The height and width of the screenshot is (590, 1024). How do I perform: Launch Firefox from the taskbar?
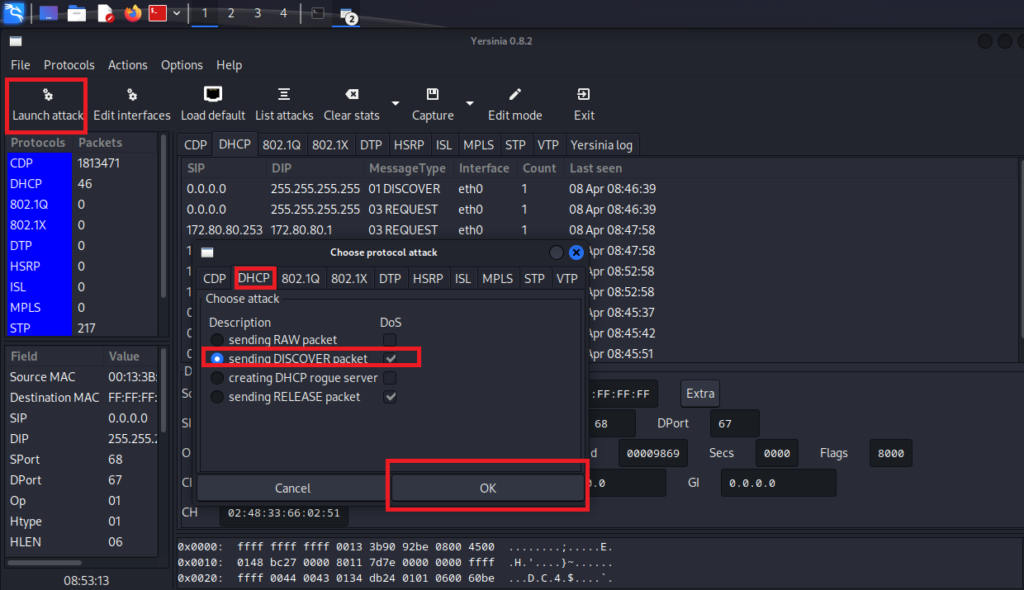[133, 13]
